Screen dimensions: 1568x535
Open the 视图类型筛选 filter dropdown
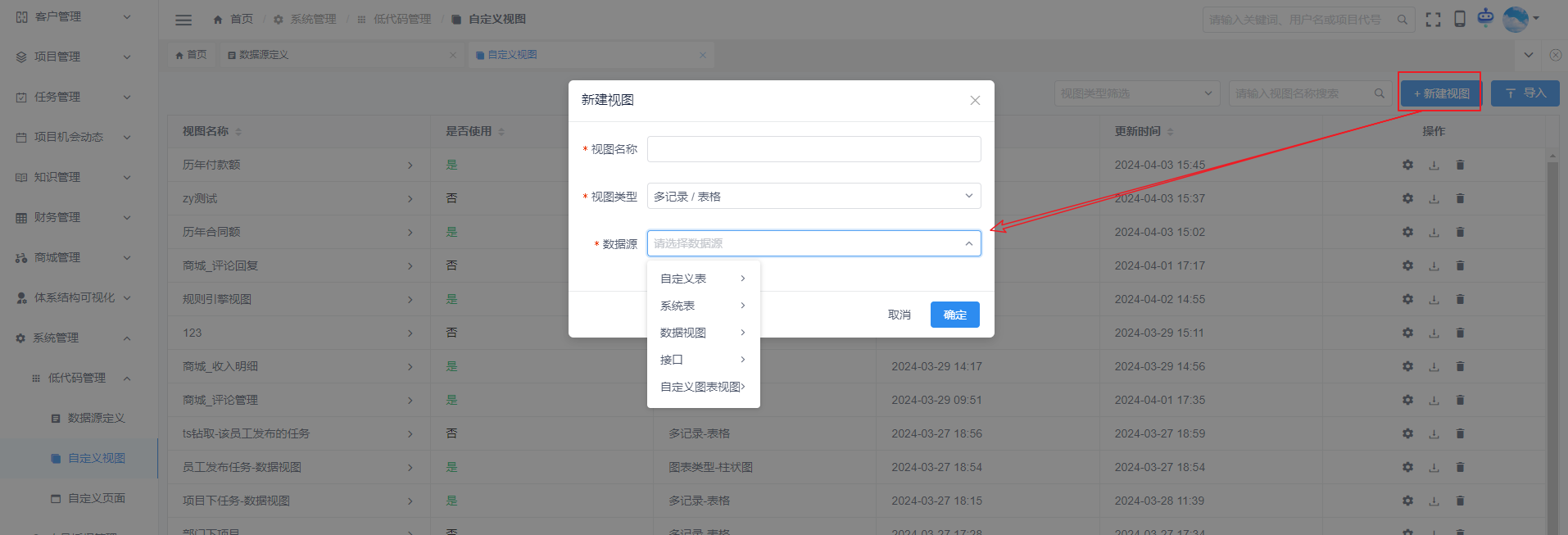(x=1137, y=93)
